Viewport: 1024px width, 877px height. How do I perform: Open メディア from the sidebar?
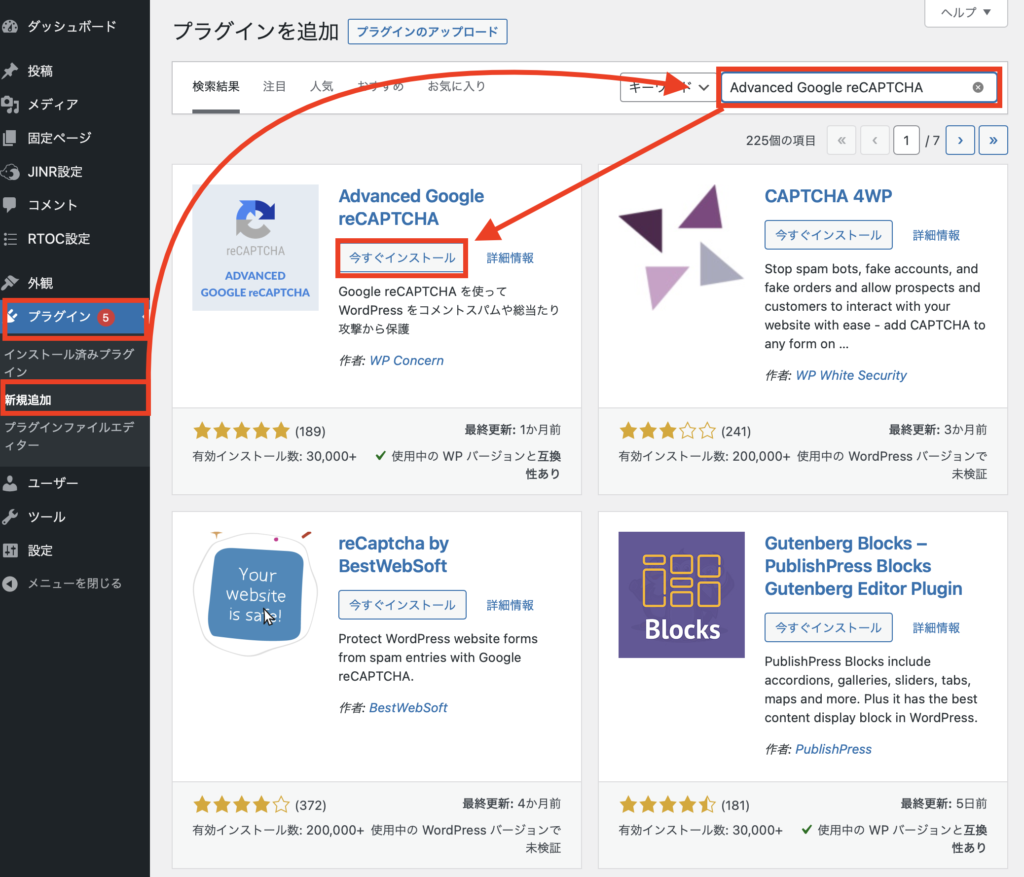(x=52, y=104)
